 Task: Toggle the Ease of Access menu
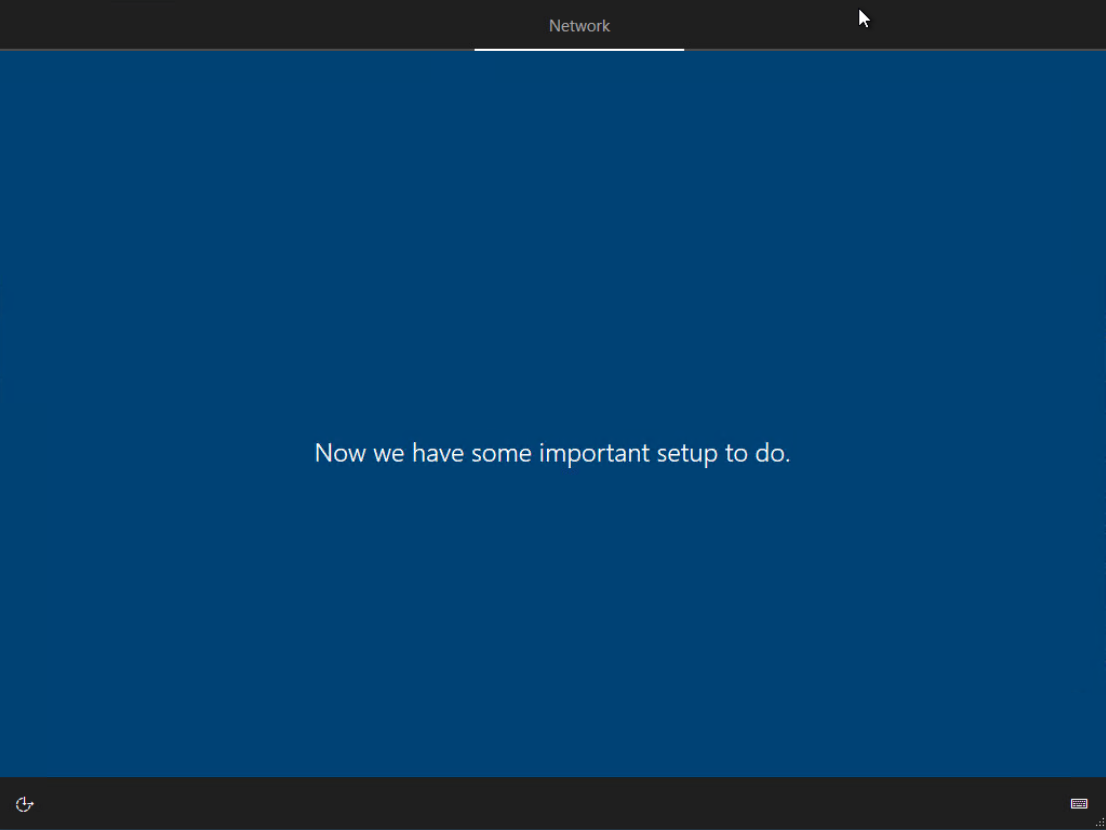pos(25,804)
